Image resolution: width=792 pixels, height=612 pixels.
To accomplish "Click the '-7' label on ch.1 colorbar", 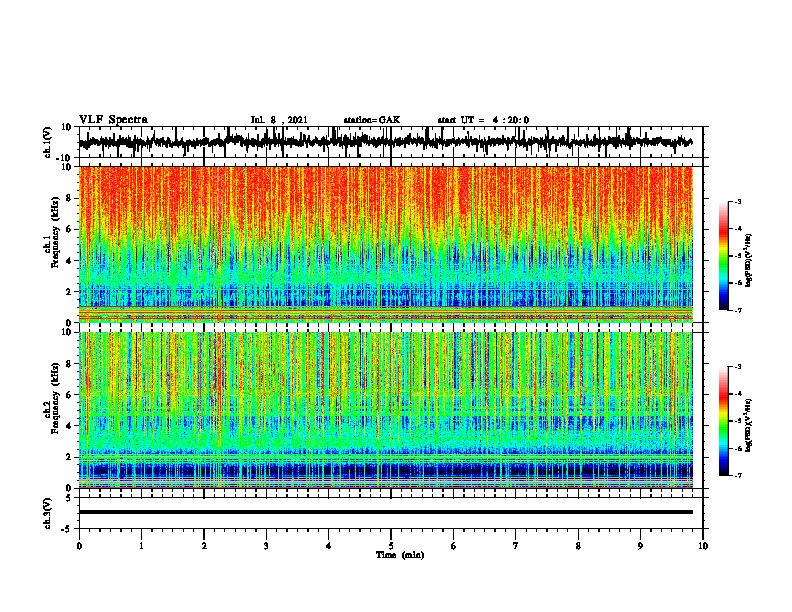I will pos(737,310).
